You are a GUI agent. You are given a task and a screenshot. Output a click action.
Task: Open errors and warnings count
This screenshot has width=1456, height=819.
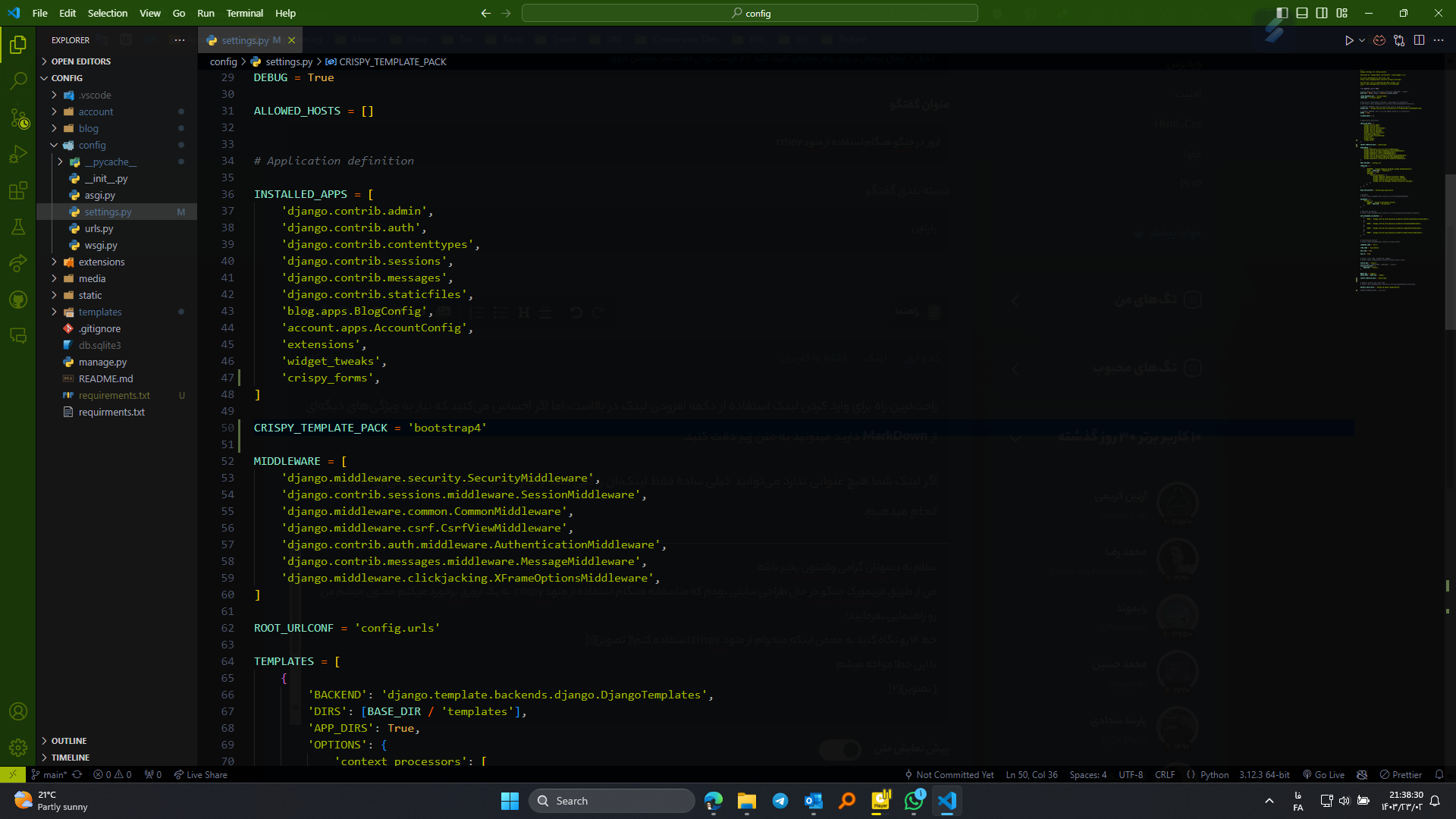click(112, 774)
